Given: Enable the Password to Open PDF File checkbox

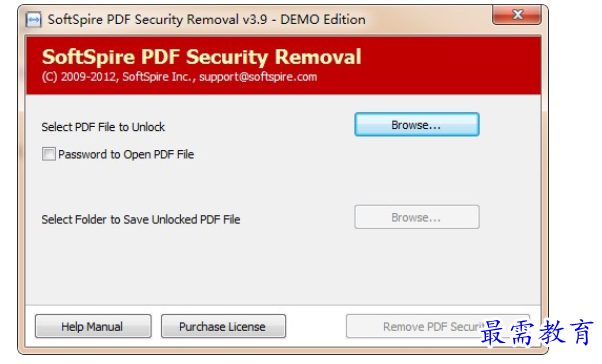Looking at the screenshot, I should click(49, 154).
